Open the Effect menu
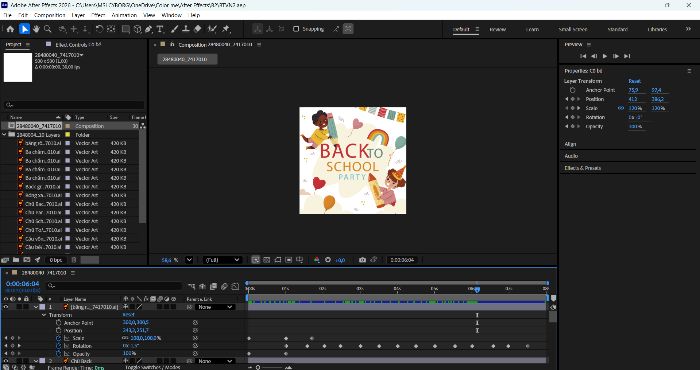 (x=98, y=15)
